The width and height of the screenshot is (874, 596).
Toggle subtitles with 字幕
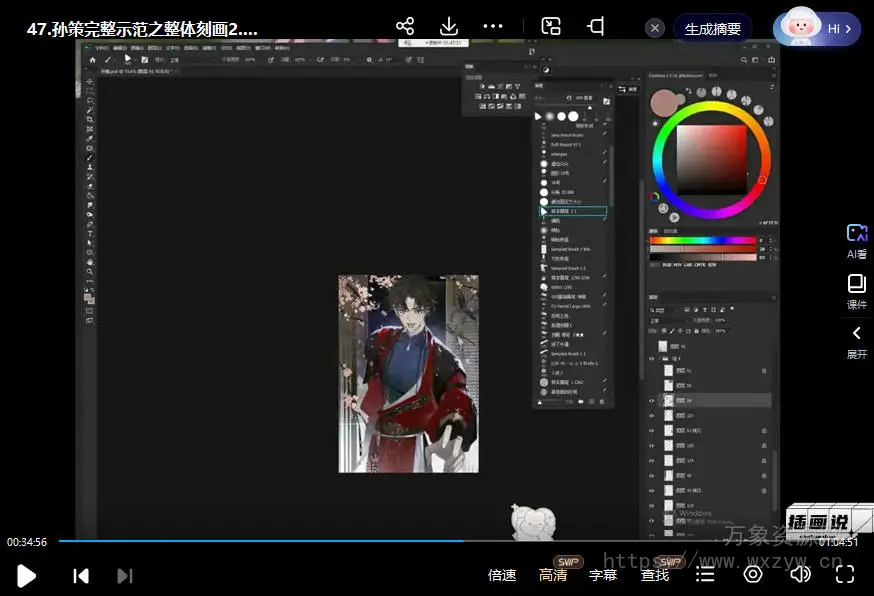tap(603, 575)
